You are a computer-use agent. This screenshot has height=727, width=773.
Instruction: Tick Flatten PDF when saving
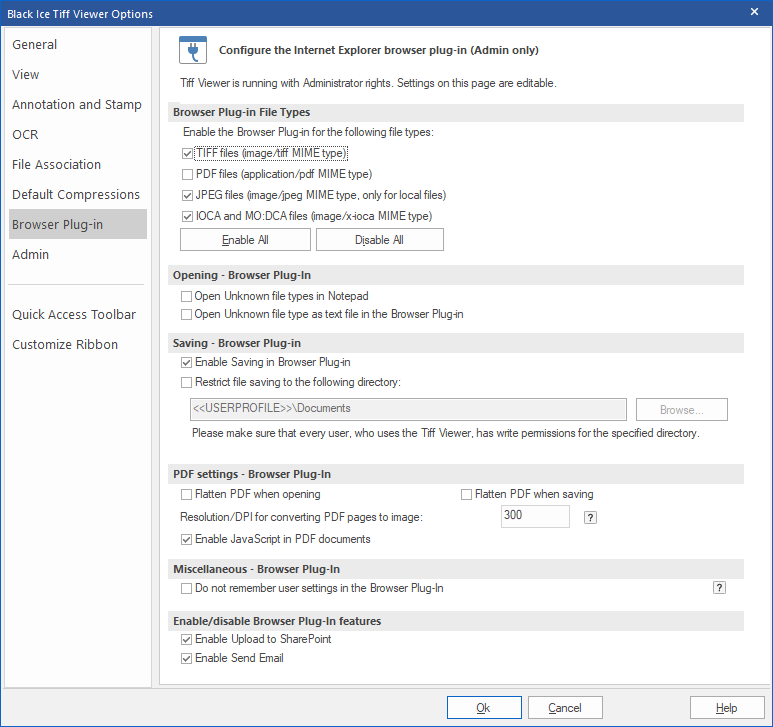point(466,494)
